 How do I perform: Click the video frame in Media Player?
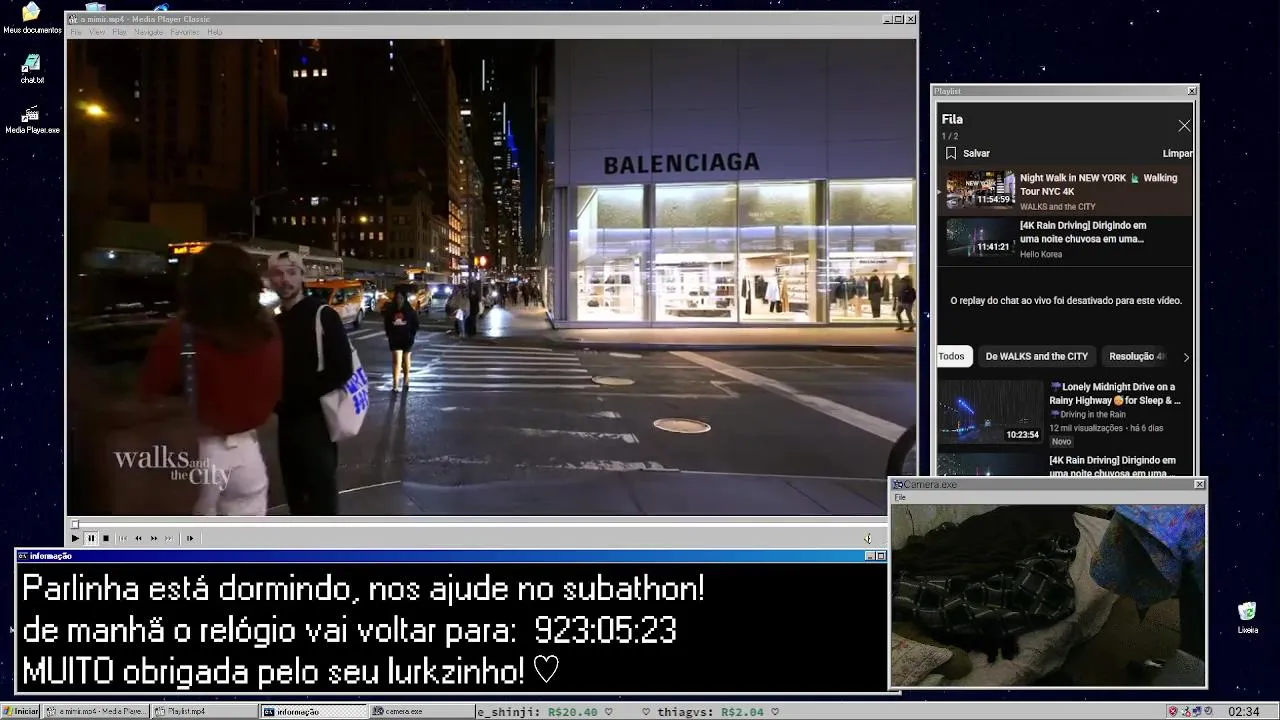491,277
